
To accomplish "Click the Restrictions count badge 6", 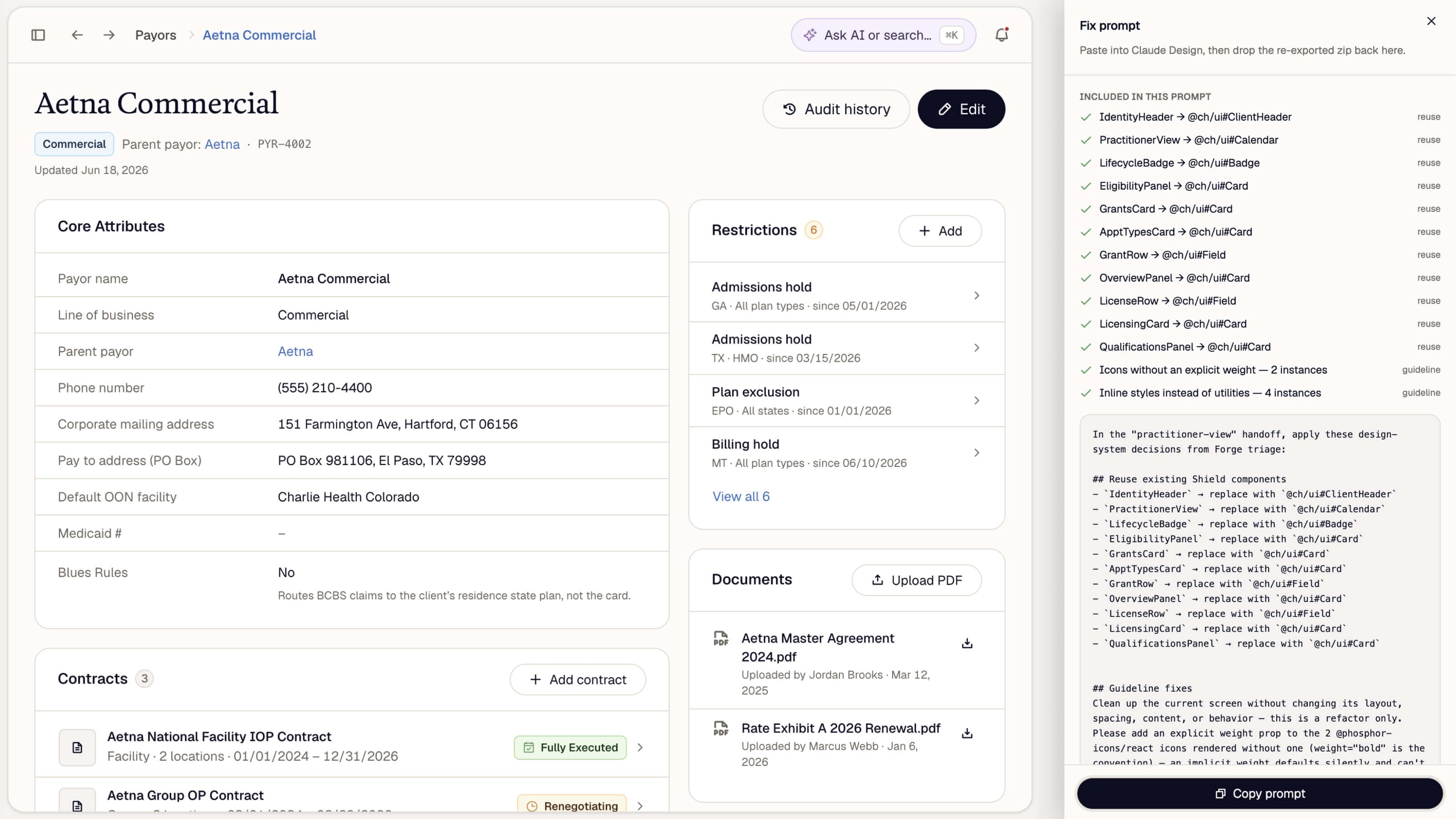I will [x=814, y=230].
